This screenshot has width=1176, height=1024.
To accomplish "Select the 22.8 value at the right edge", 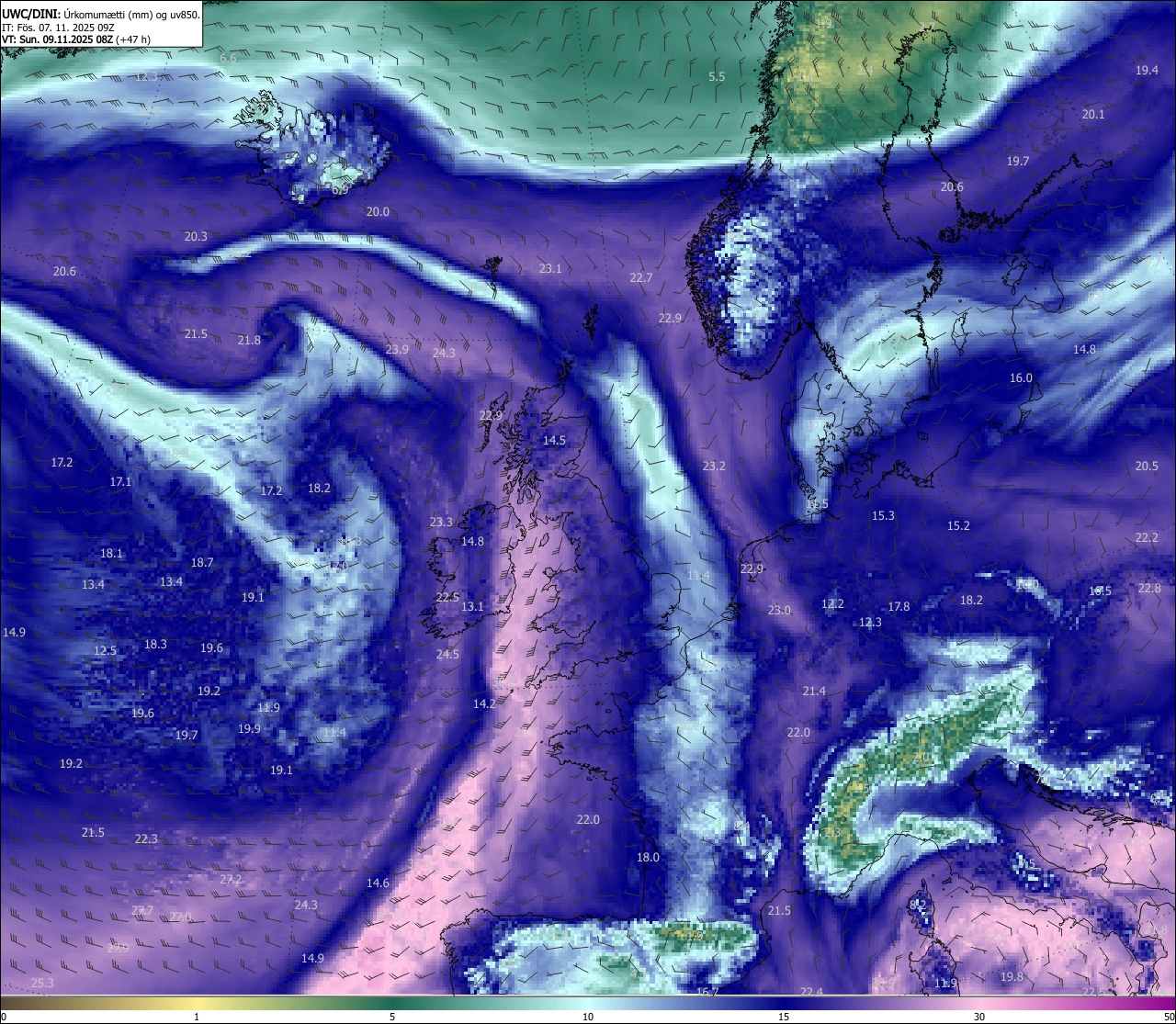I will click(x=1149, y=588).
